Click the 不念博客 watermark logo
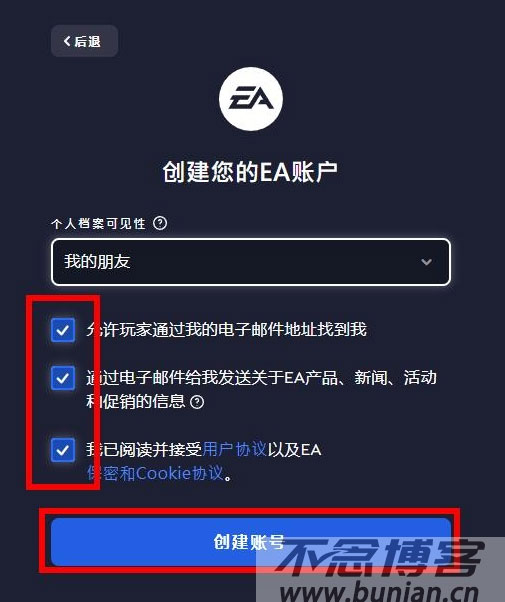The height and width of the screenshot is (602, 505). point(380,557)
